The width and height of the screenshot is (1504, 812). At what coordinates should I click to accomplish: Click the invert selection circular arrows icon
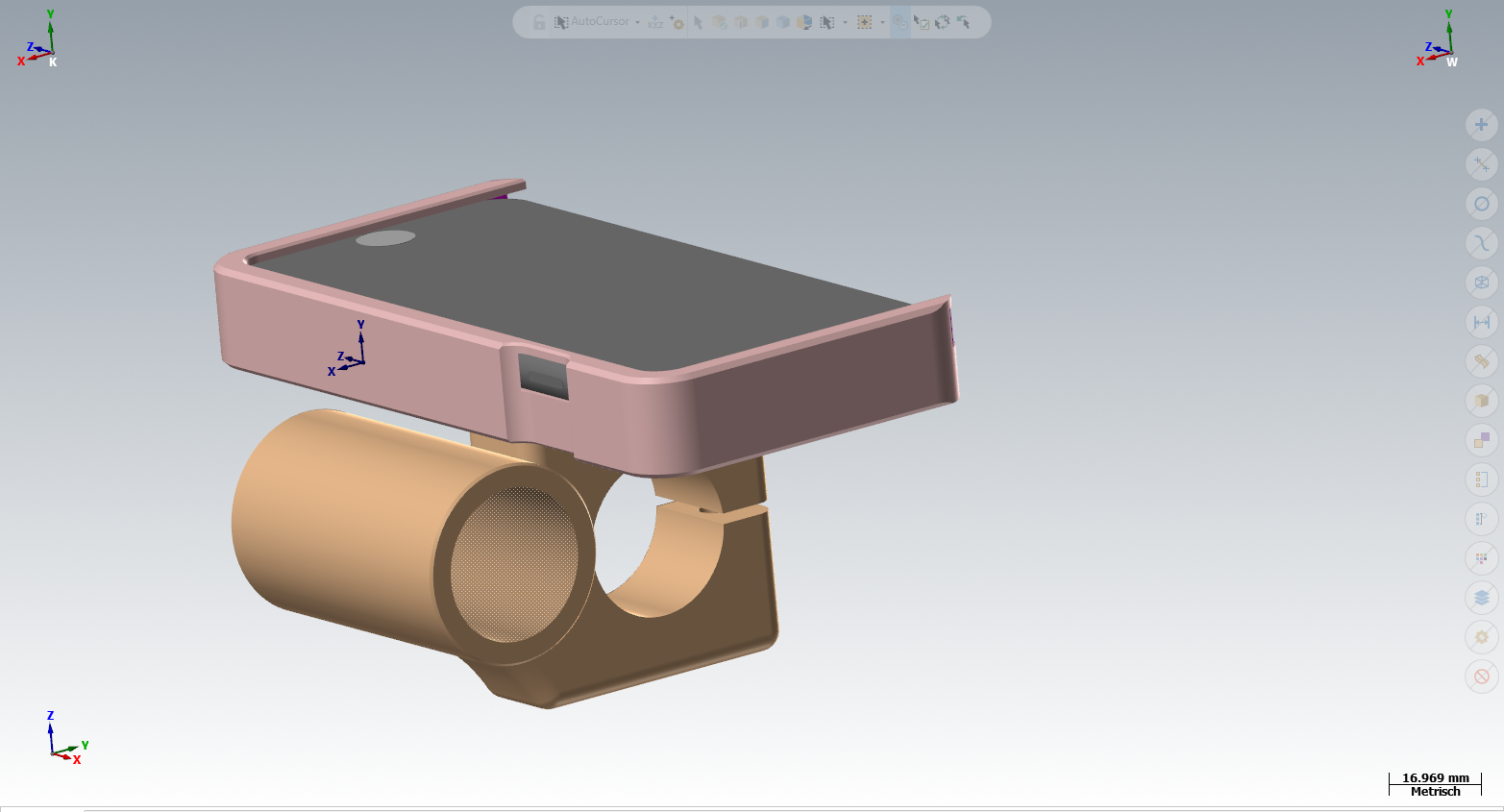(942, 22)
